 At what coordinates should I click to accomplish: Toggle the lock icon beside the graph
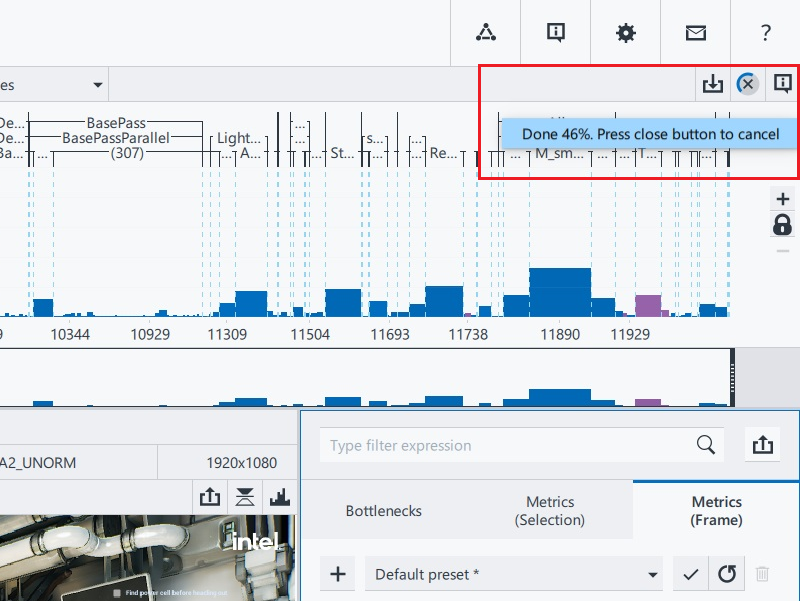click(783, 224)
